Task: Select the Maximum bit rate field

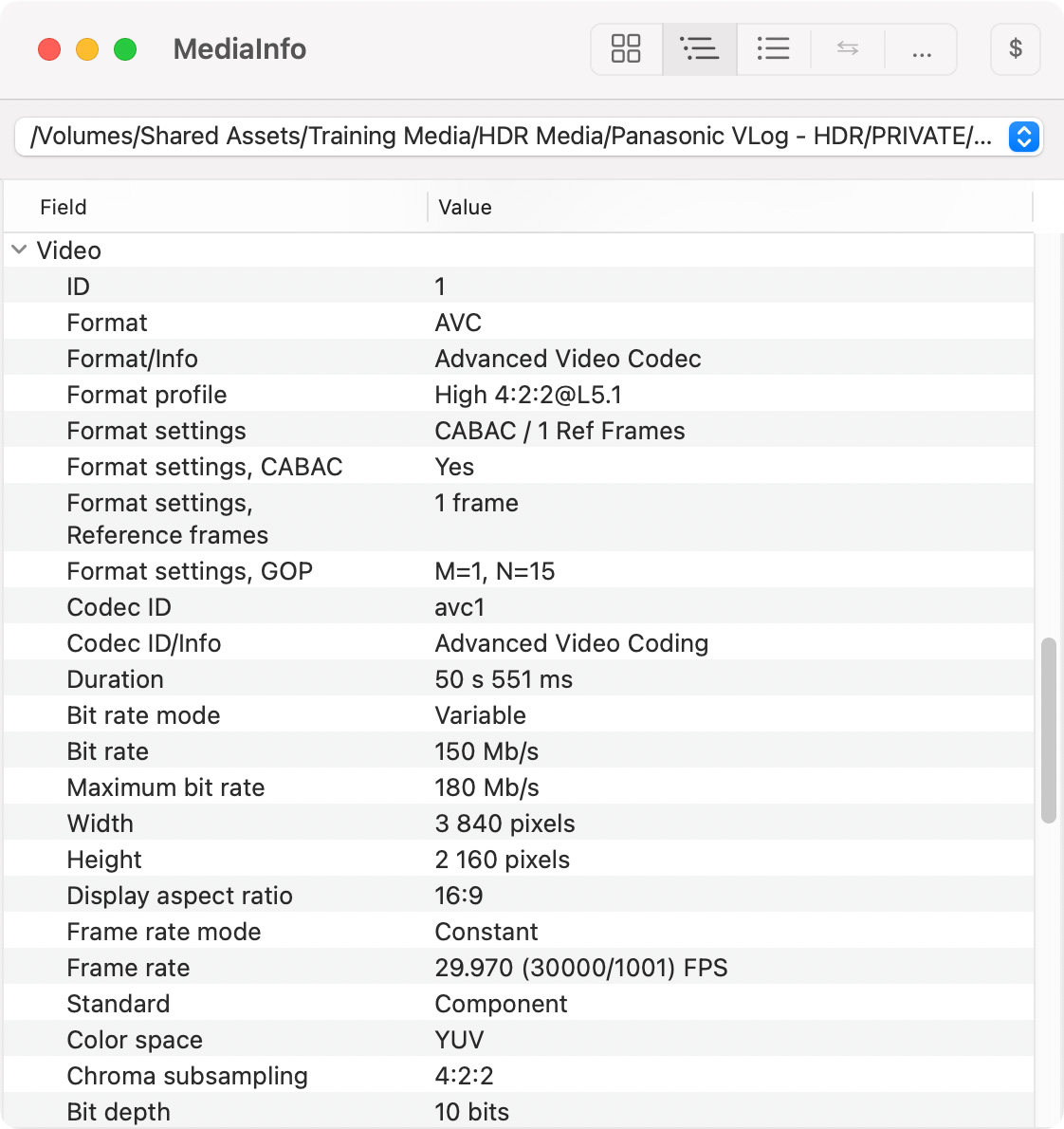Action: pyautogui.click(x=166, y=787)
